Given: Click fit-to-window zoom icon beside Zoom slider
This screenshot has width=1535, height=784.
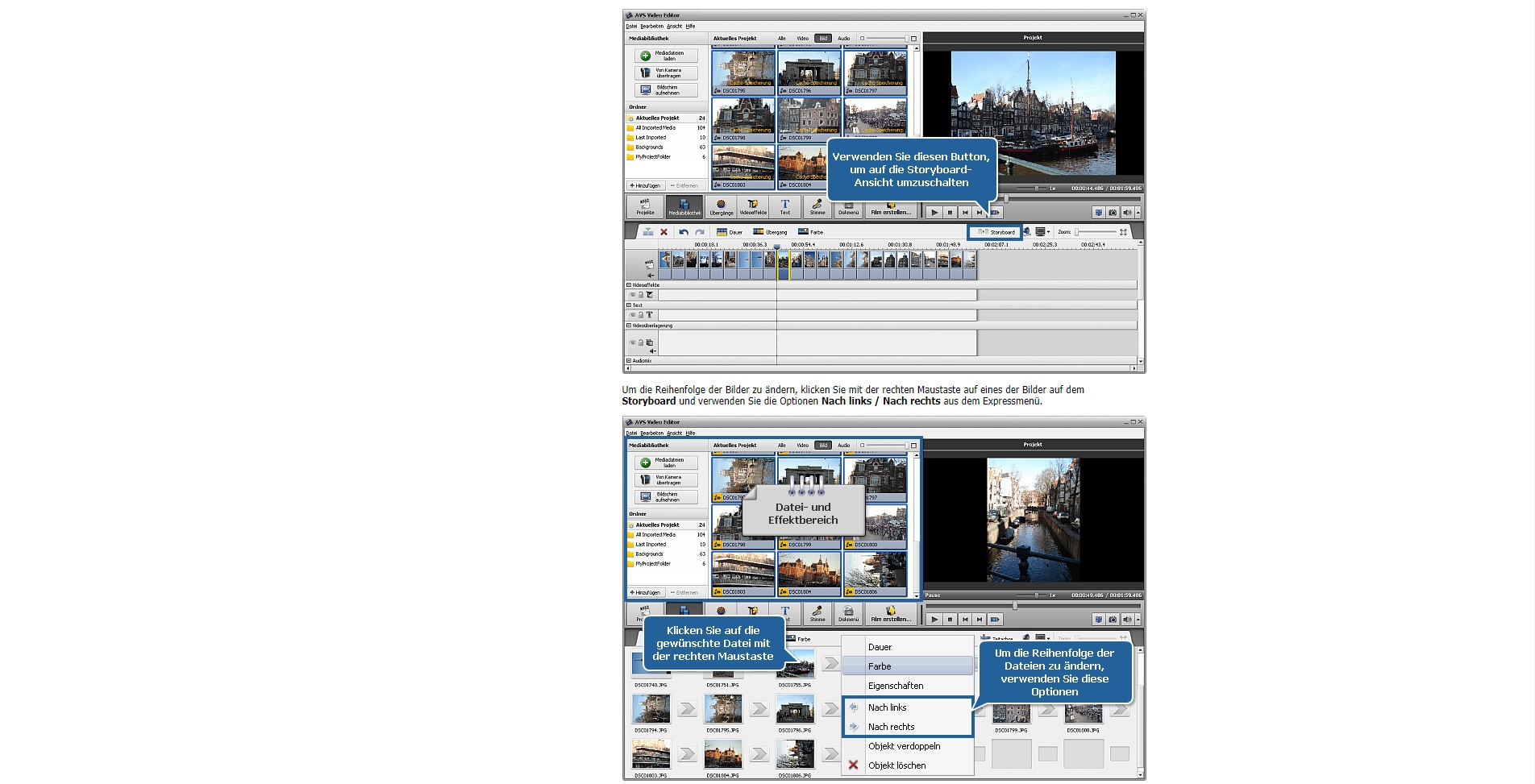Looking at the screenshot, I should coord(1123,232).
